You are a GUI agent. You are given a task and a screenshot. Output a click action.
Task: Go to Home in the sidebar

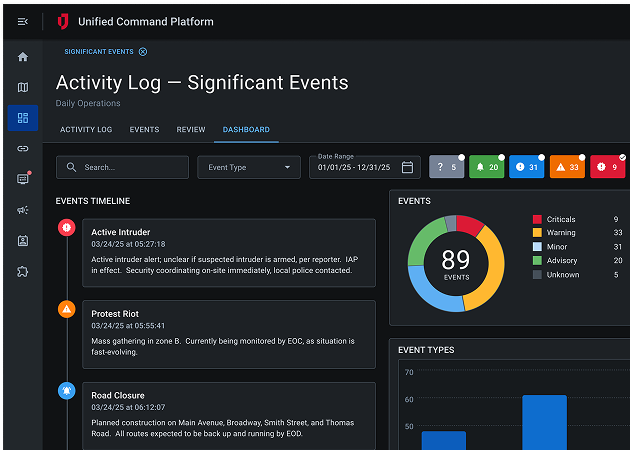[x=23, y=57]
